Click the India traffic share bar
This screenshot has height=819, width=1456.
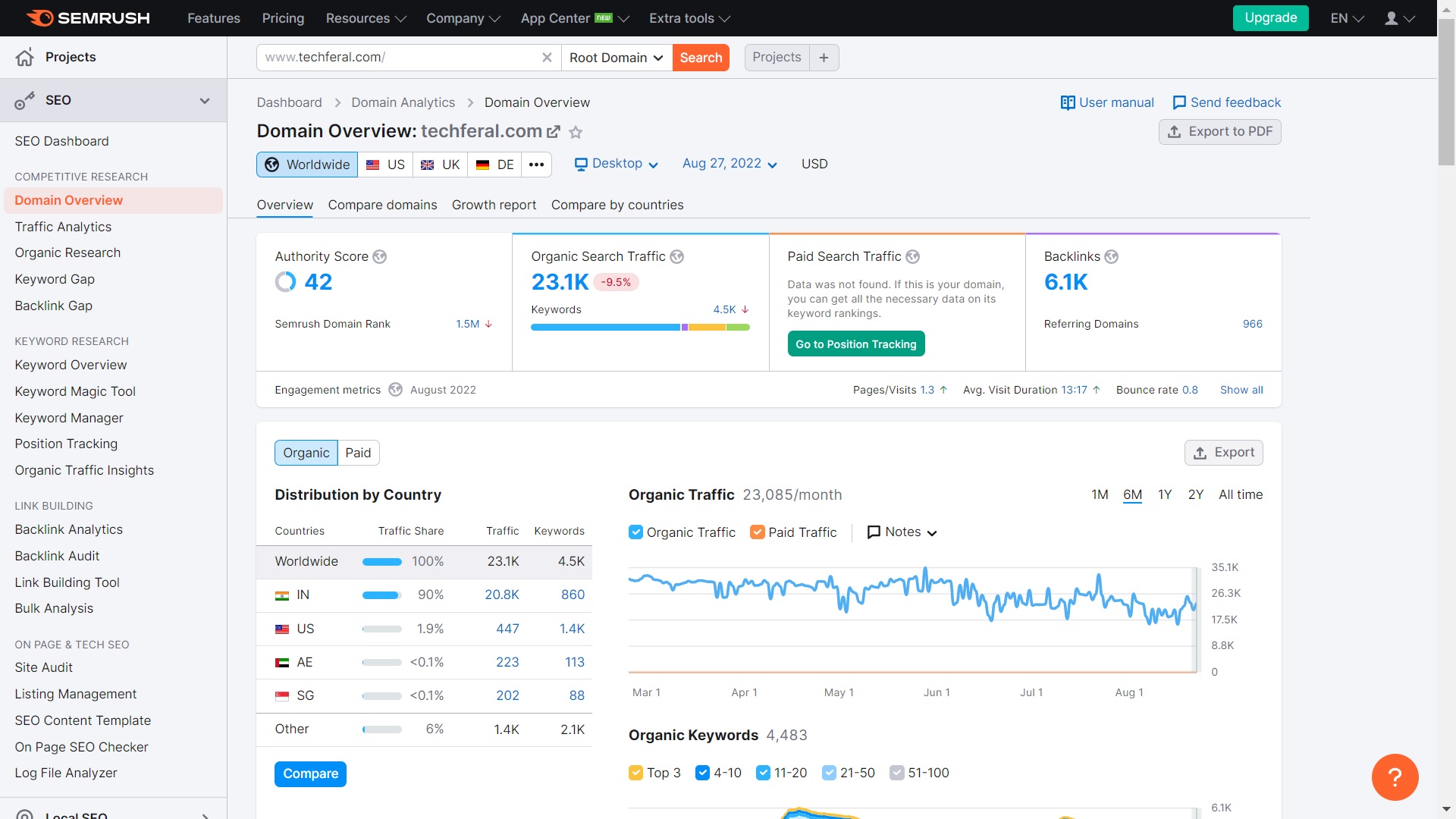click(382, 596)
